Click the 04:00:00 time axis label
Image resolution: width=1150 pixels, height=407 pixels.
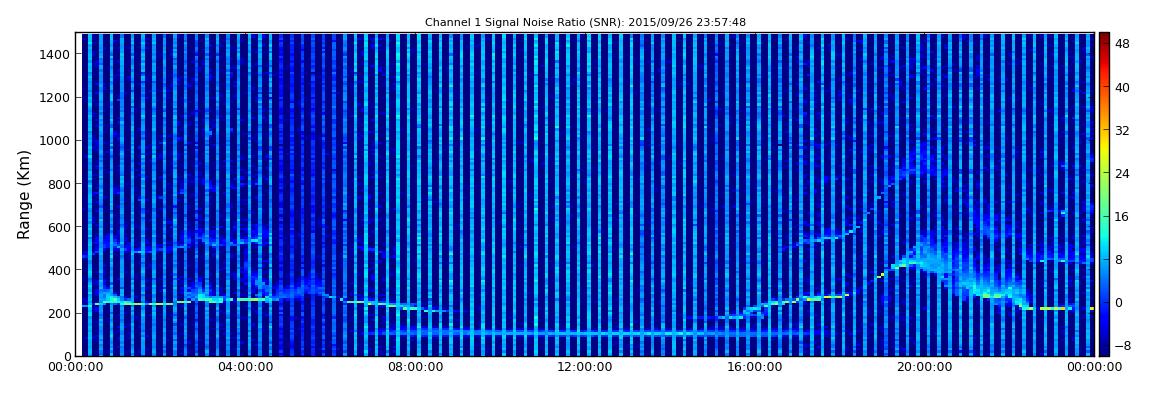pos(246,367)
